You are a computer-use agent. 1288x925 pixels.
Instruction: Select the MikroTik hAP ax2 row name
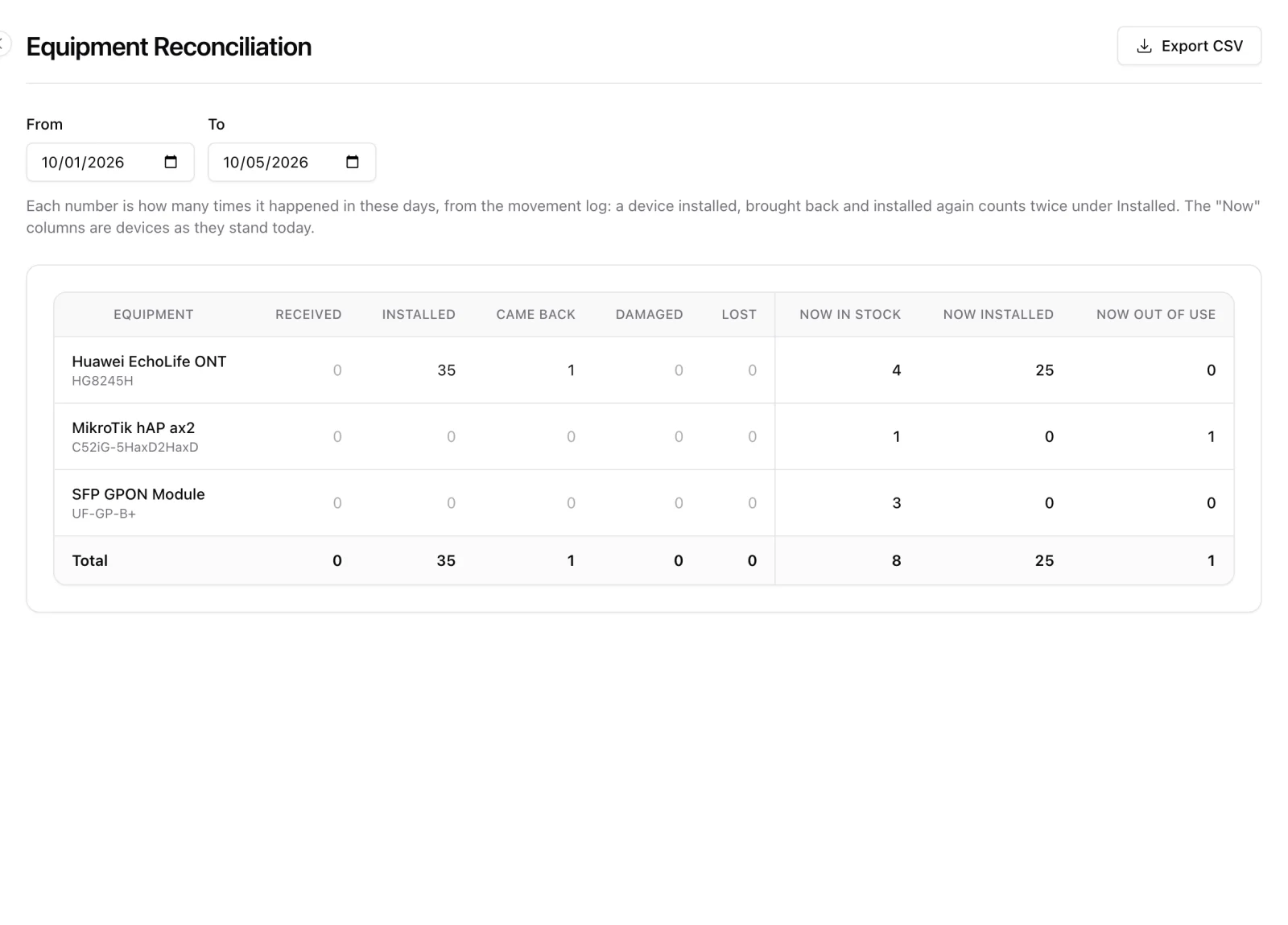(134, 427)
